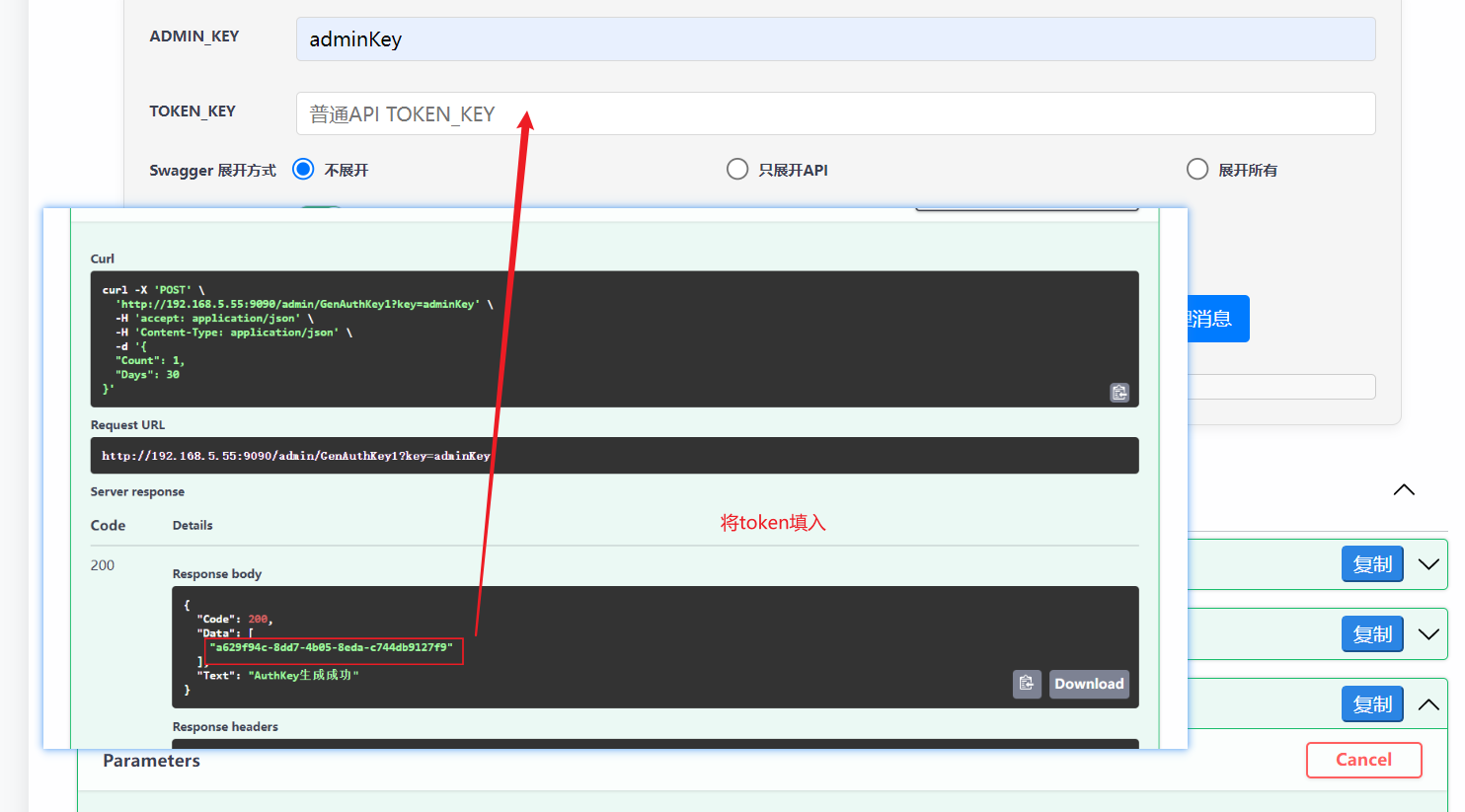Click 复制 on the third API row
Viewport: 1465px width, 812px height.
click(1372, 704)
